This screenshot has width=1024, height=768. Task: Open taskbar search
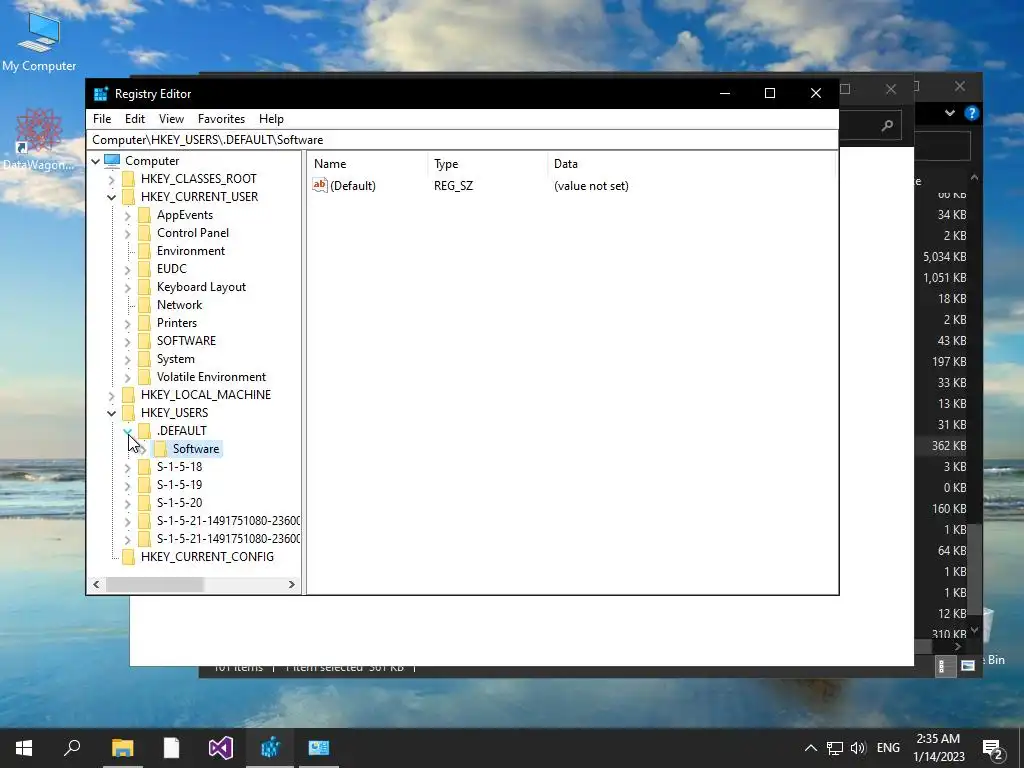coord(72,748)
